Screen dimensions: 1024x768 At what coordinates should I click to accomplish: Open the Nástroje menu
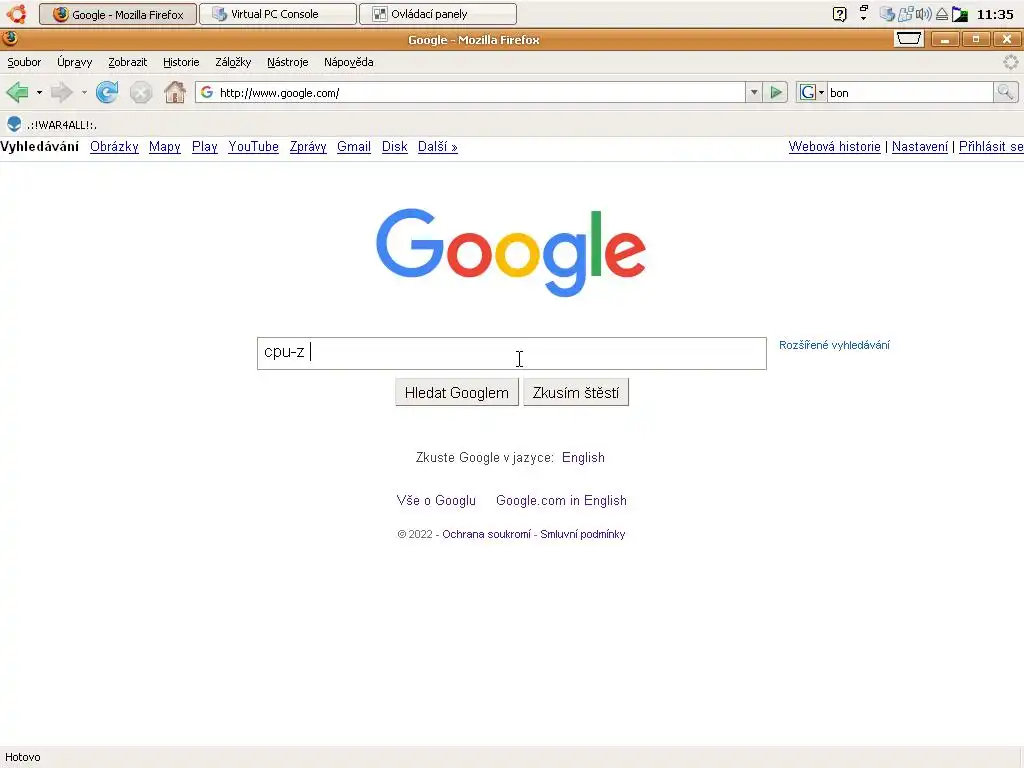click(x=287, y=62)
